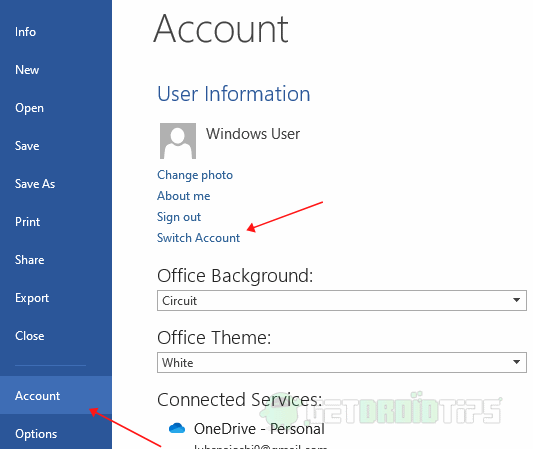Select the OneDrive - Personal service entry
533x449 pixels.
click(x=259, y=429)
